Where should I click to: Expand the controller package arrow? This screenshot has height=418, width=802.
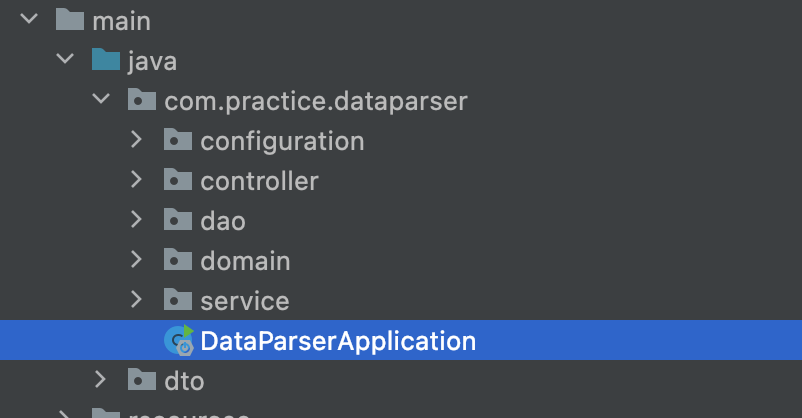pyautogui.click(x=136, y=179)
